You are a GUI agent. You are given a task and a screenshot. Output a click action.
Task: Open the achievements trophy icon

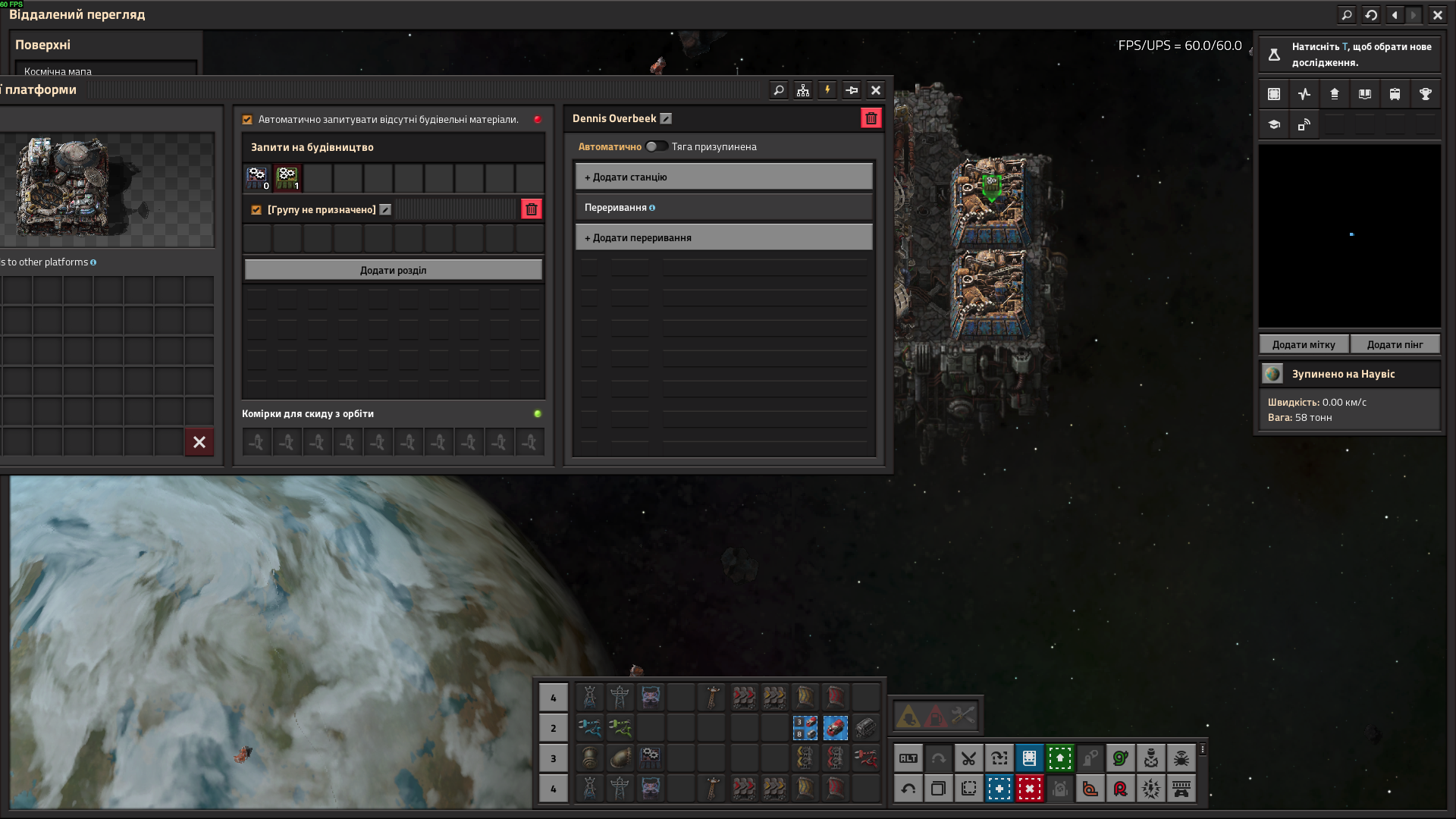coord(1425,94)
